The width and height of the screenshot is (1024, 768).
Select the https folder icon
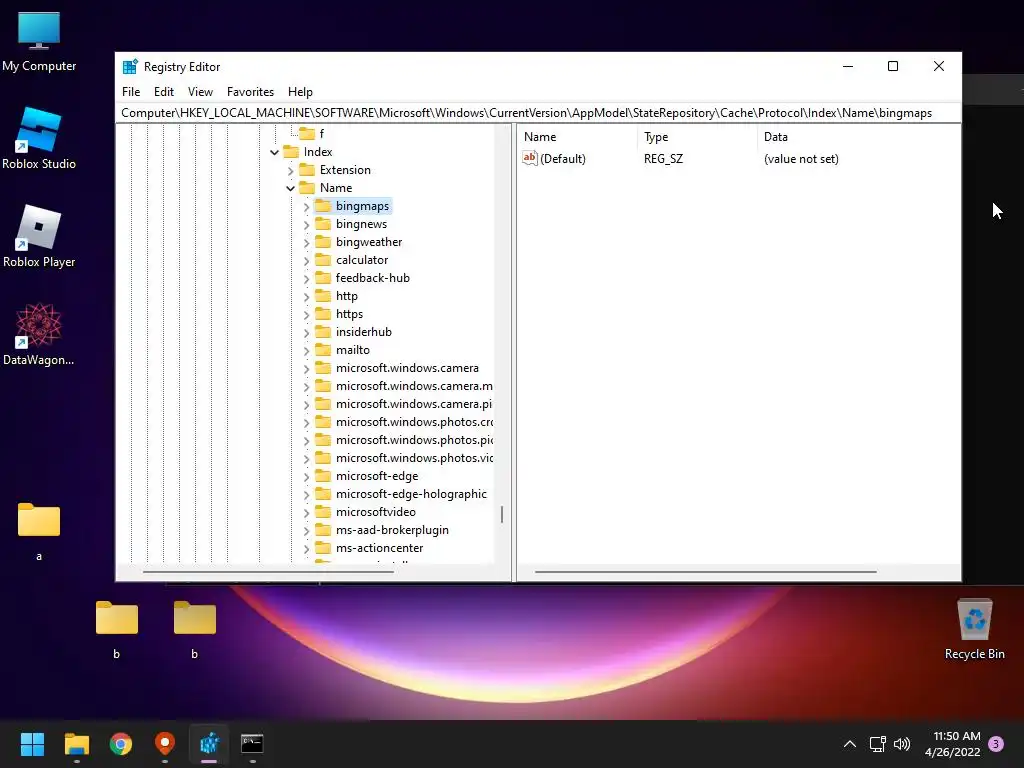point(323,313)
